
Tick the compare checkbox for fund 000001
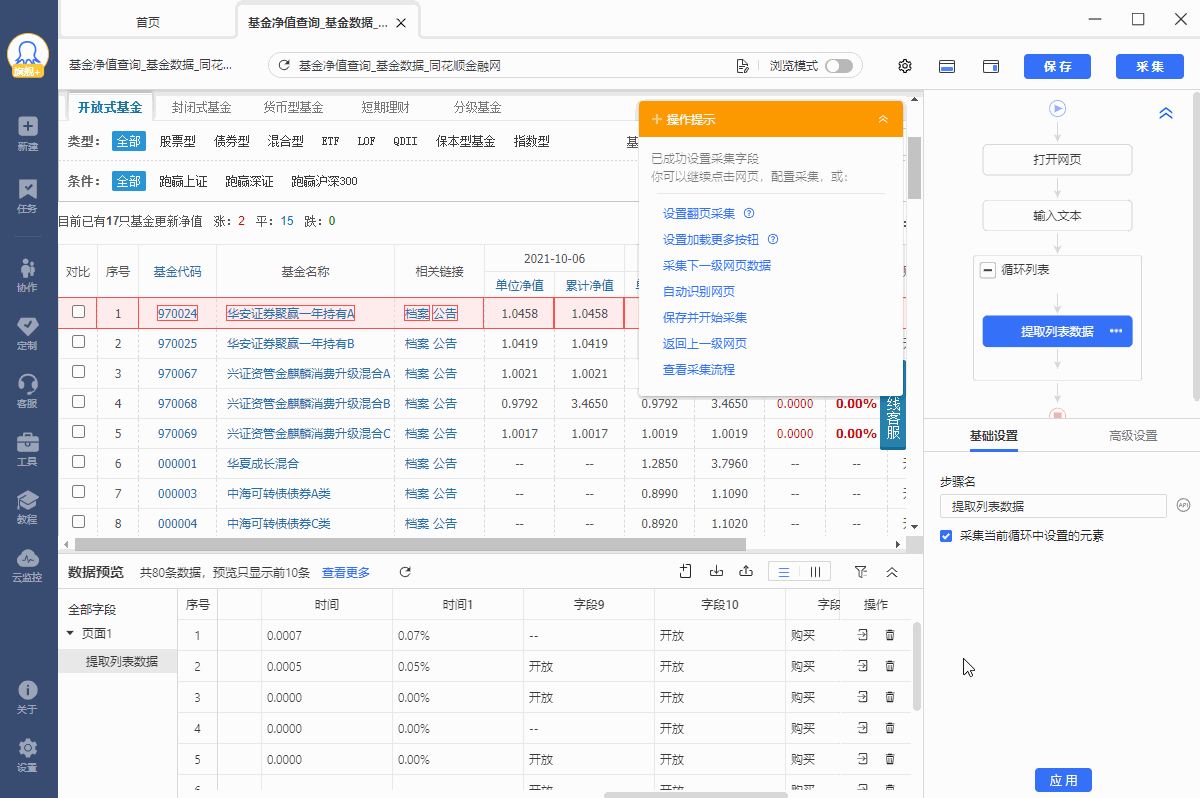[78, 462]
